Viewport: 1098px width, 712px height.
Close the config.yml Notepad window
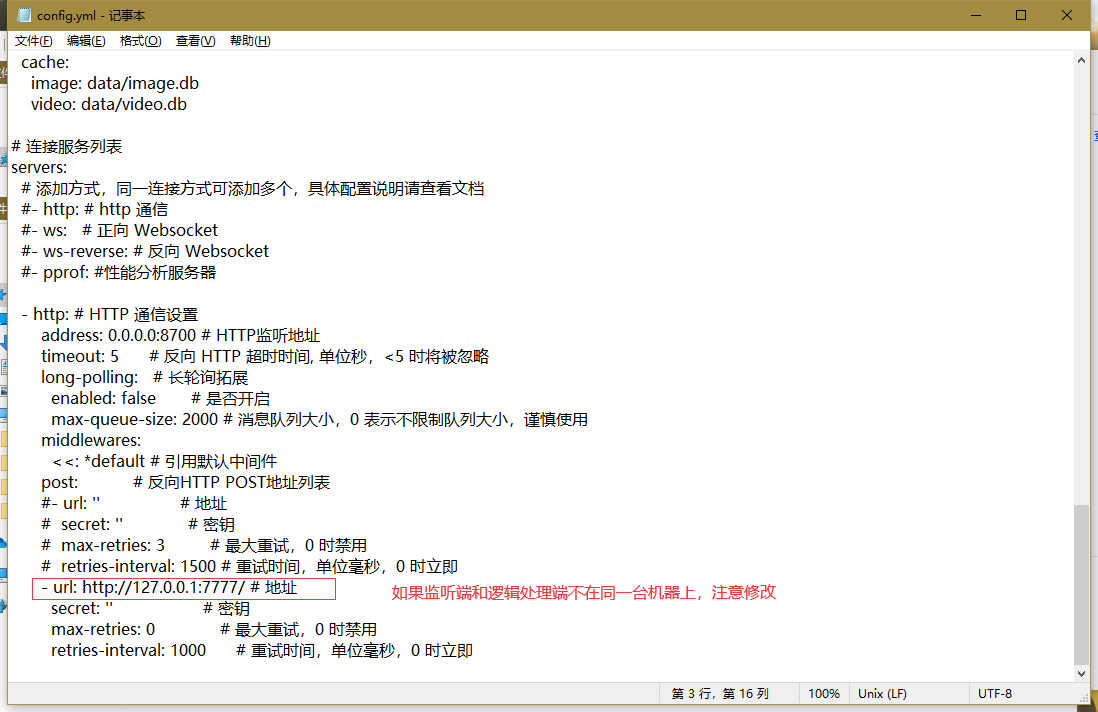click(1067, 15)
